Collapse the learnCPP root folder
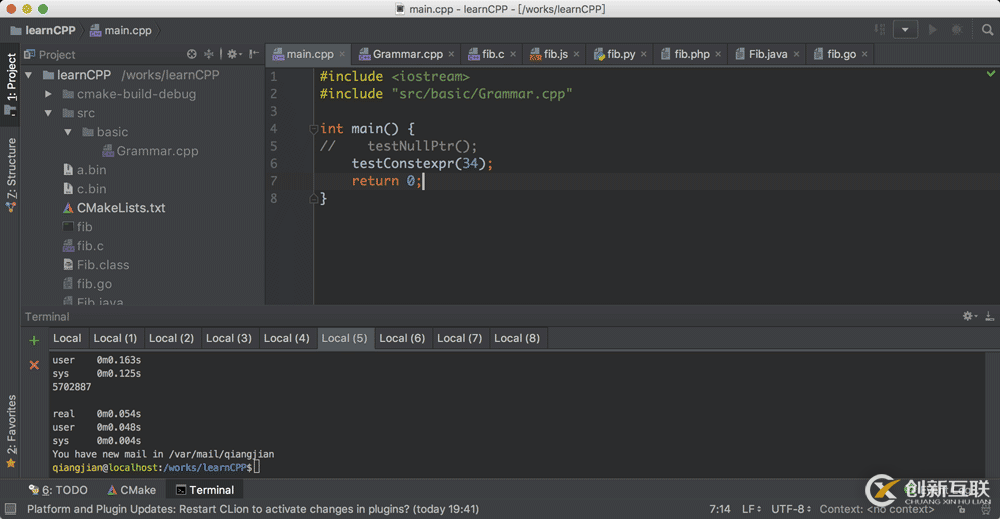 [29, 75]
